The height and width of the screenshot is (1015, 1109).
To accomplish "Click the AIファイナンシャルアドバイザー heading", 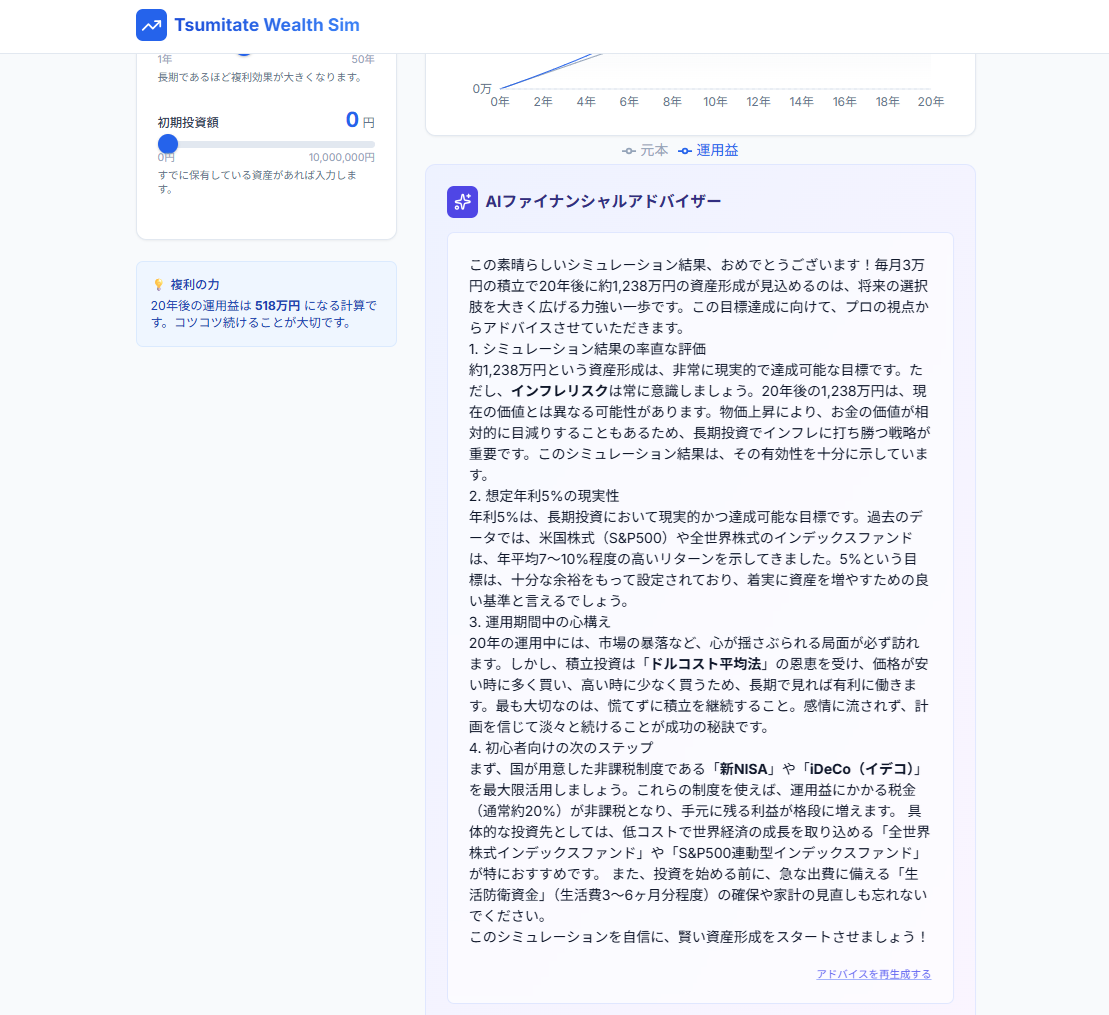I will pos(603,202).
